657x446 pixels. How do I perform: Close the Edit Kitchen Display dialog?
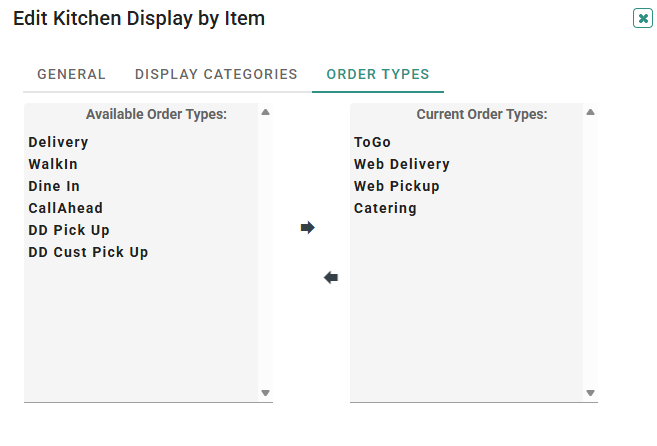click(x=643, y=18)
